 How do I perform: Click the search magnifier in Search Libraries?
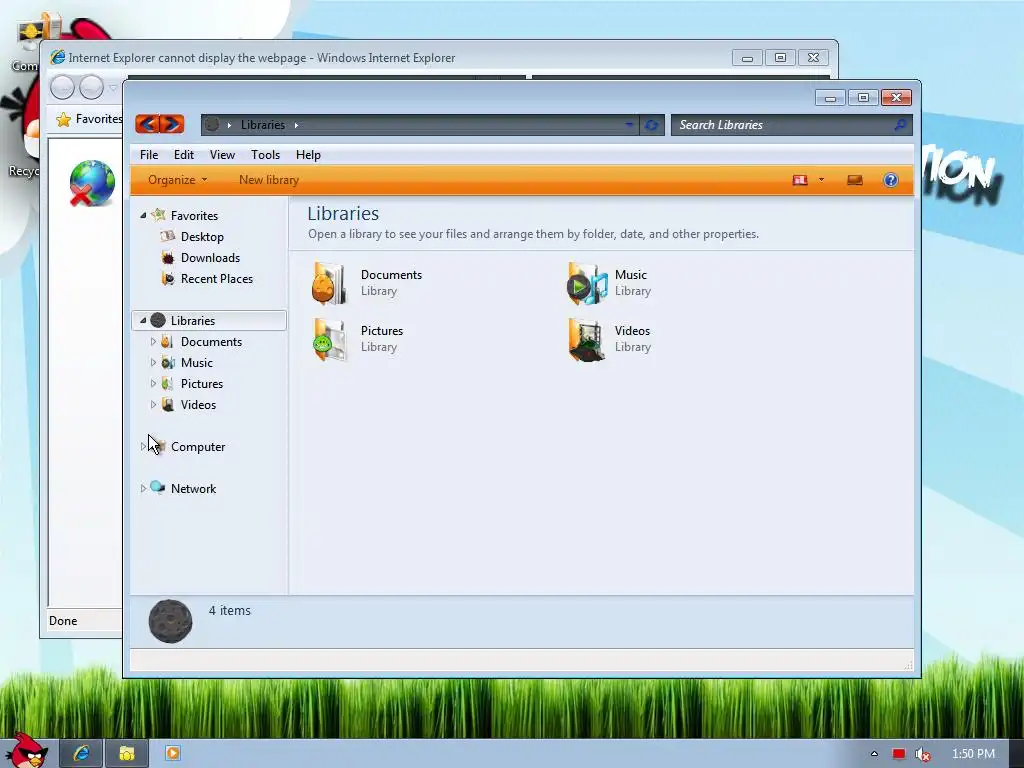click(900, 125)
